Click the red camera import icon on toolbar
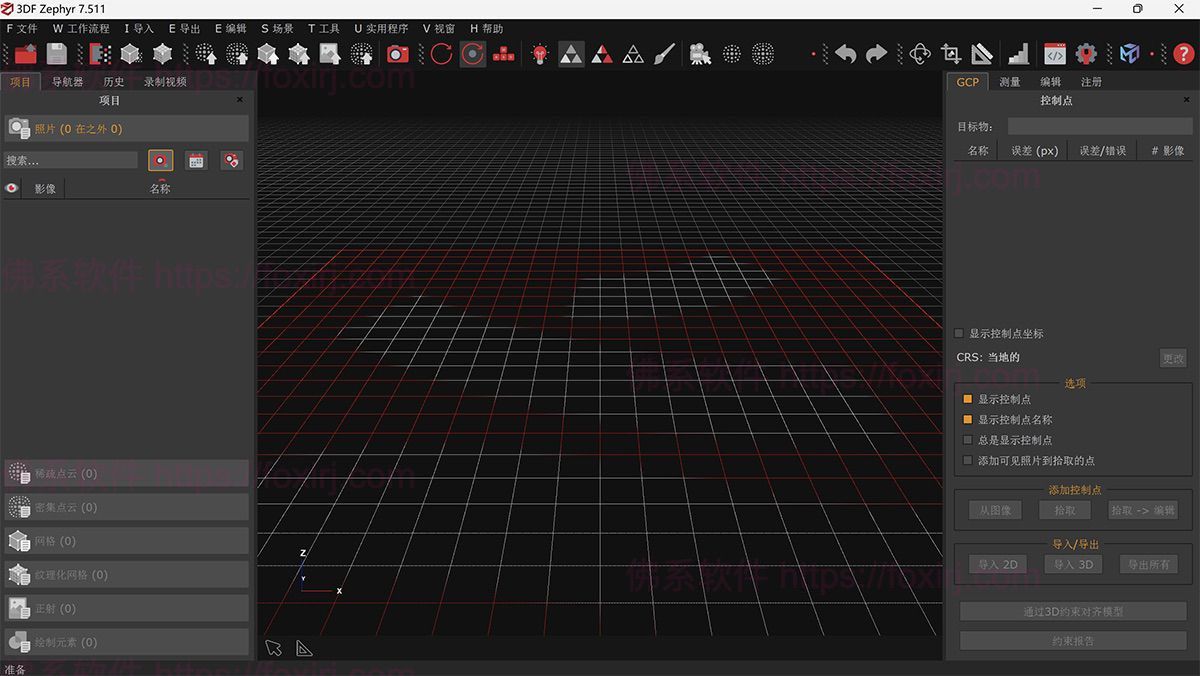This screenshot has height=676, width=1200. pos(398,55)
